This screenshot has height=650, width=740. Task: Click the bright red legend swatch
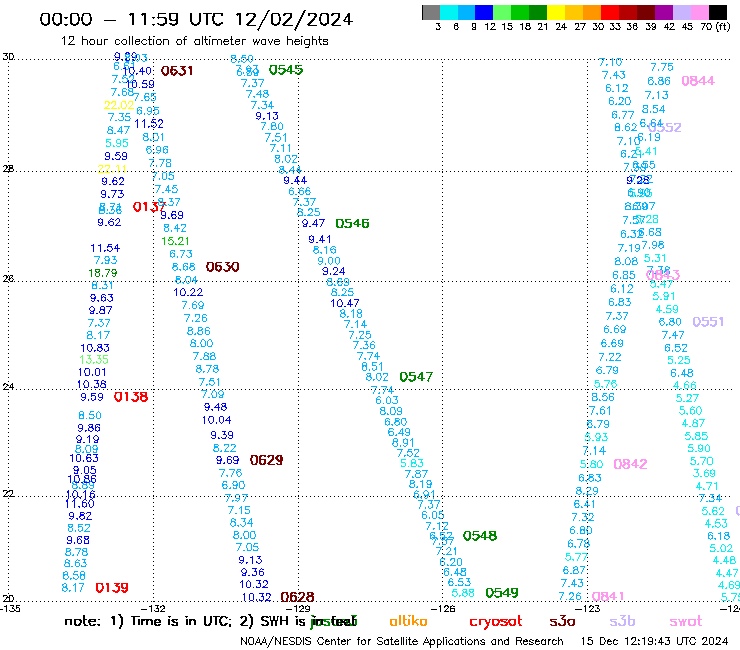pyautogui.click(x=609, y=12)
